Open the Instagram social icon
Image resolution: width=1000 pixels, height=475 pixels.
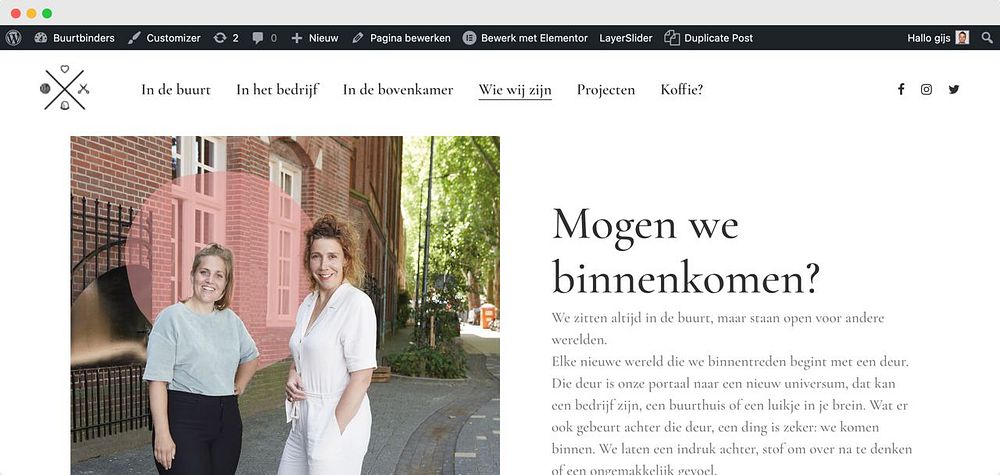click(926, 89)
